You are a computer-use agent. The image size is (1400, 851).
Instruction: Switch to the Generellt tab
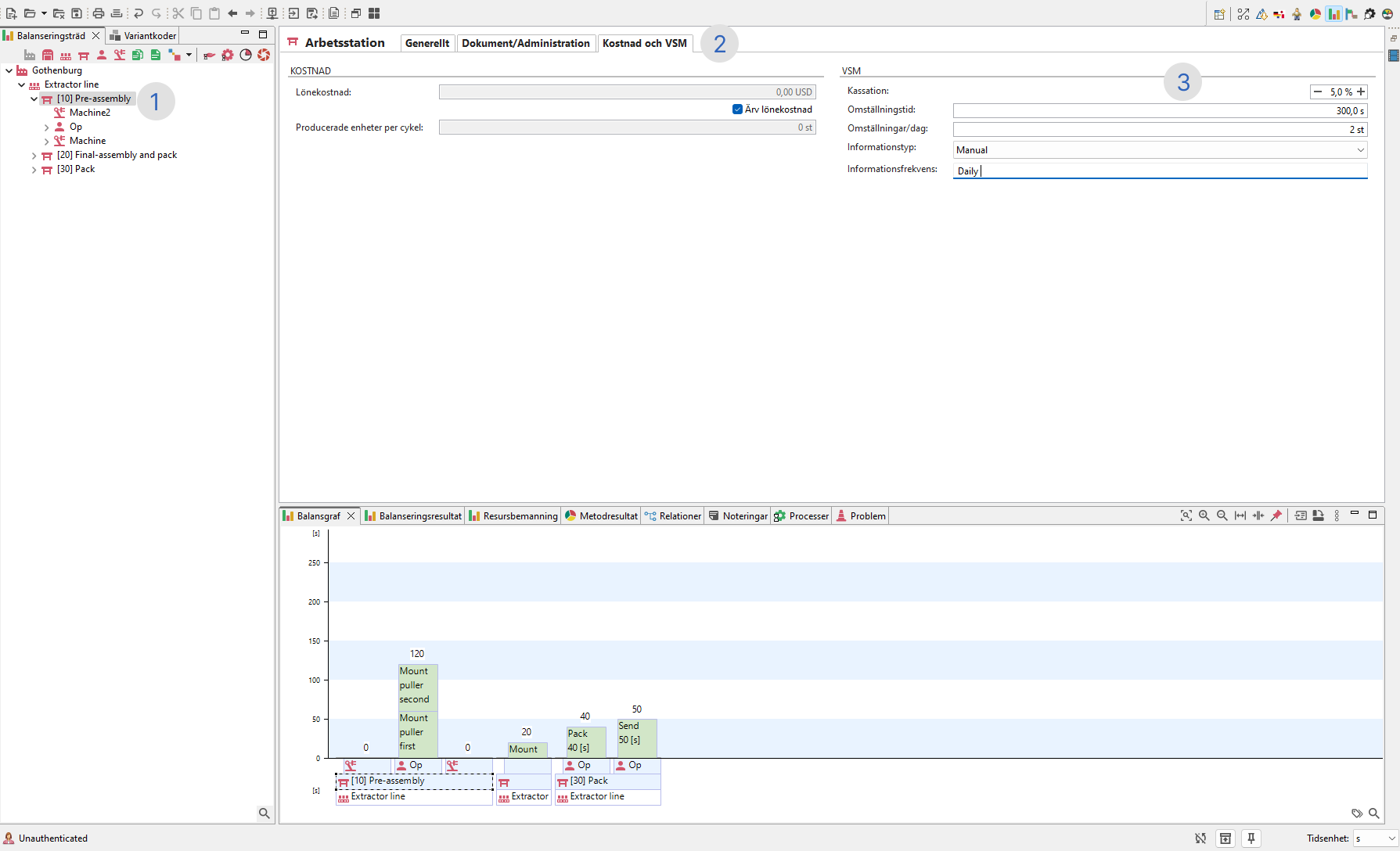click(x=427, y=43)
